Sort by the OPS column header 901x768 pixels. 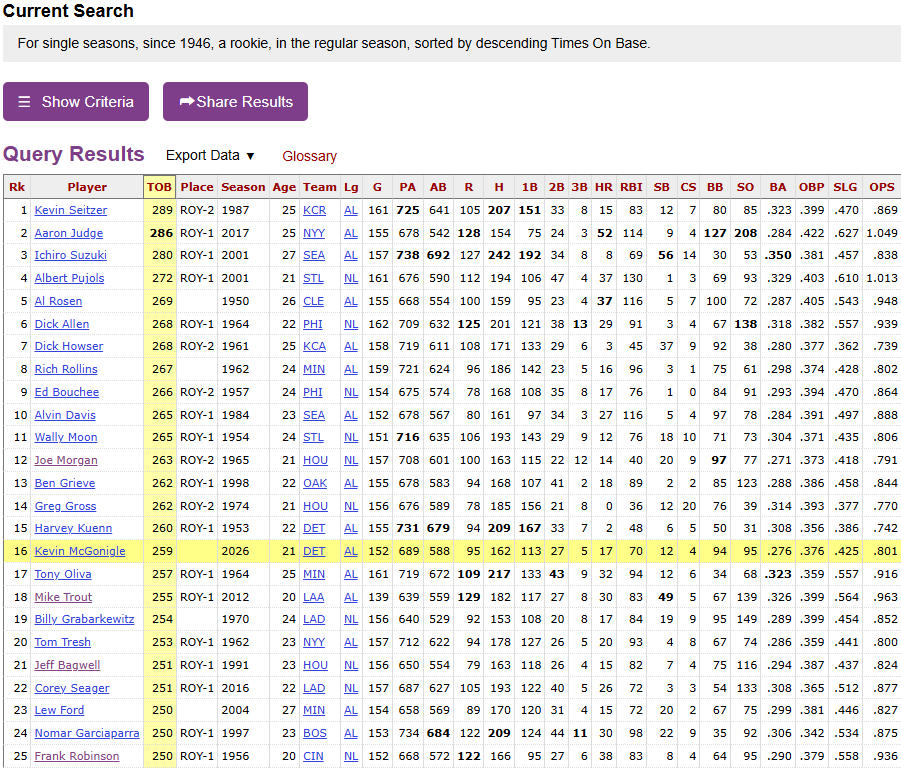point(881,187)
